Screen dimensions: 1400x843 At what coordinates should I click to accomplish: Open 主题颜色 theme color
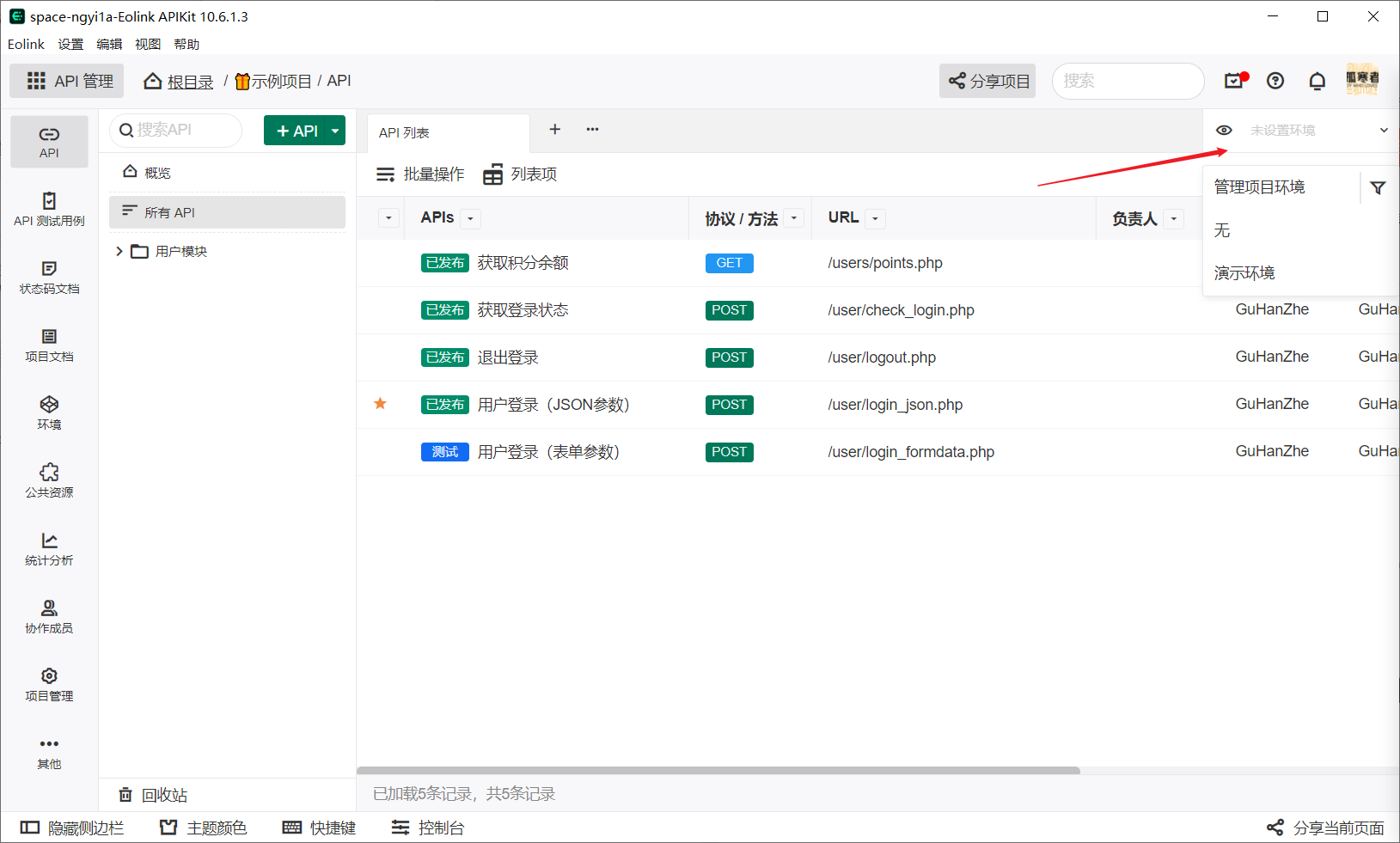coord(204,828)
